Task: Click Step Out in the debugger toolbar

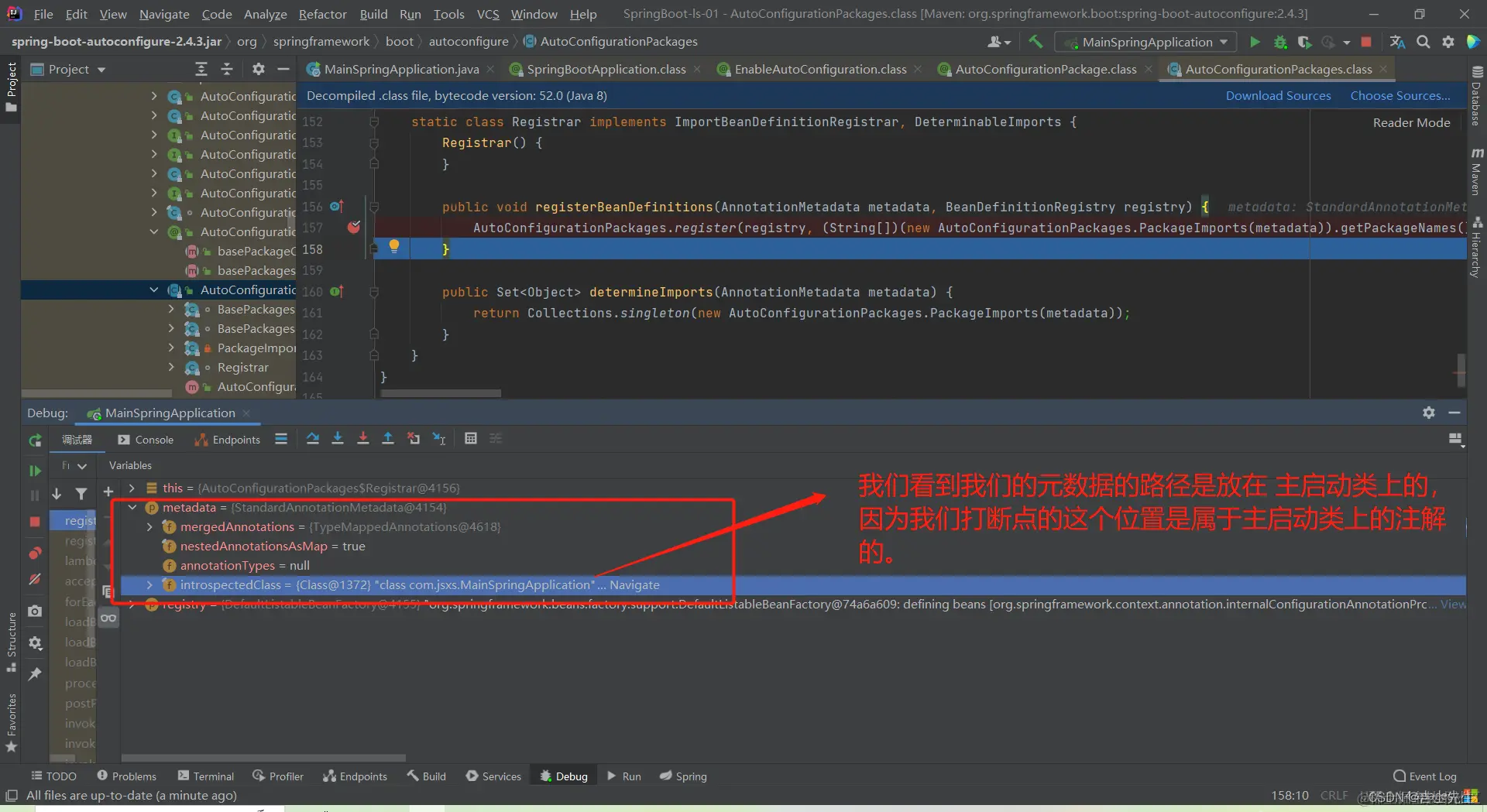Action: [388, 439]
